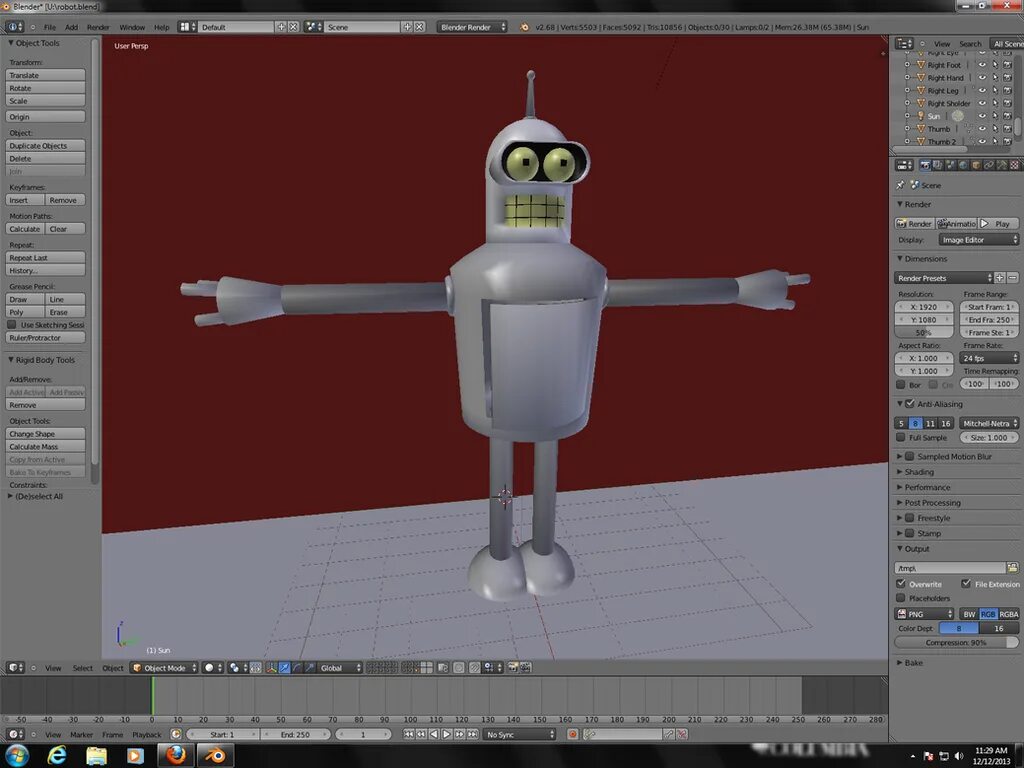Open the No Sync dropdown
Screen dimensions: 1024x768
519,735
